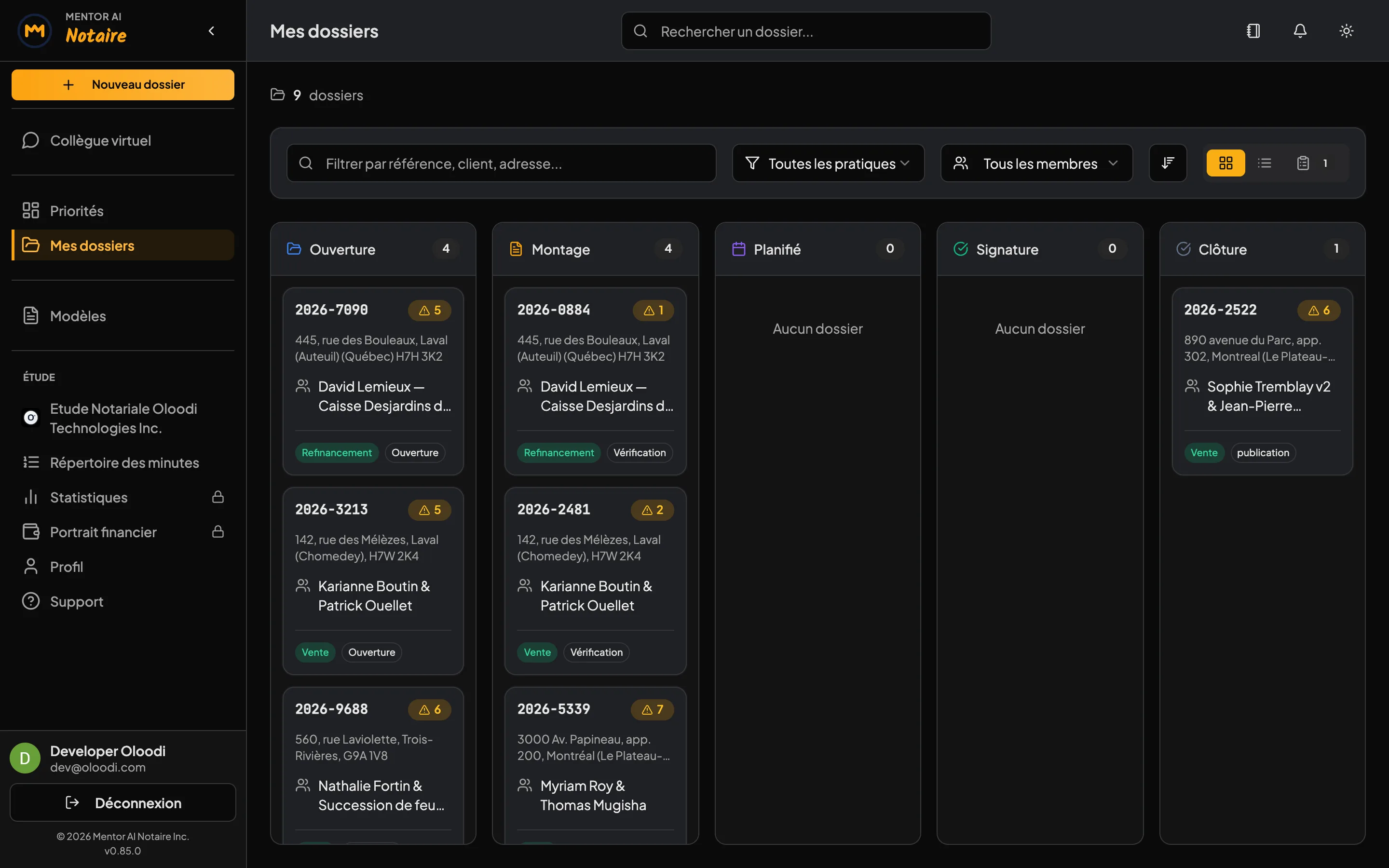Open Support page

pyautogui.click(x=123, y=602)
